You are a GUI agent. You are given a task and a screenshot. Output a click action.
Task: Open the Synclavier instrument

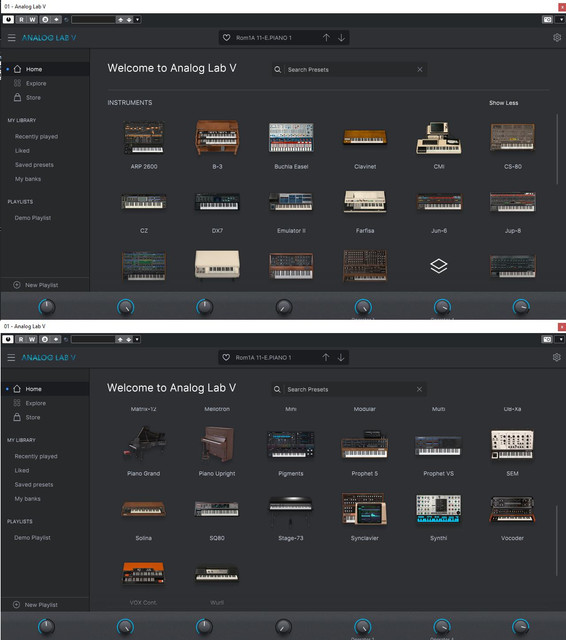pos(364,509)
